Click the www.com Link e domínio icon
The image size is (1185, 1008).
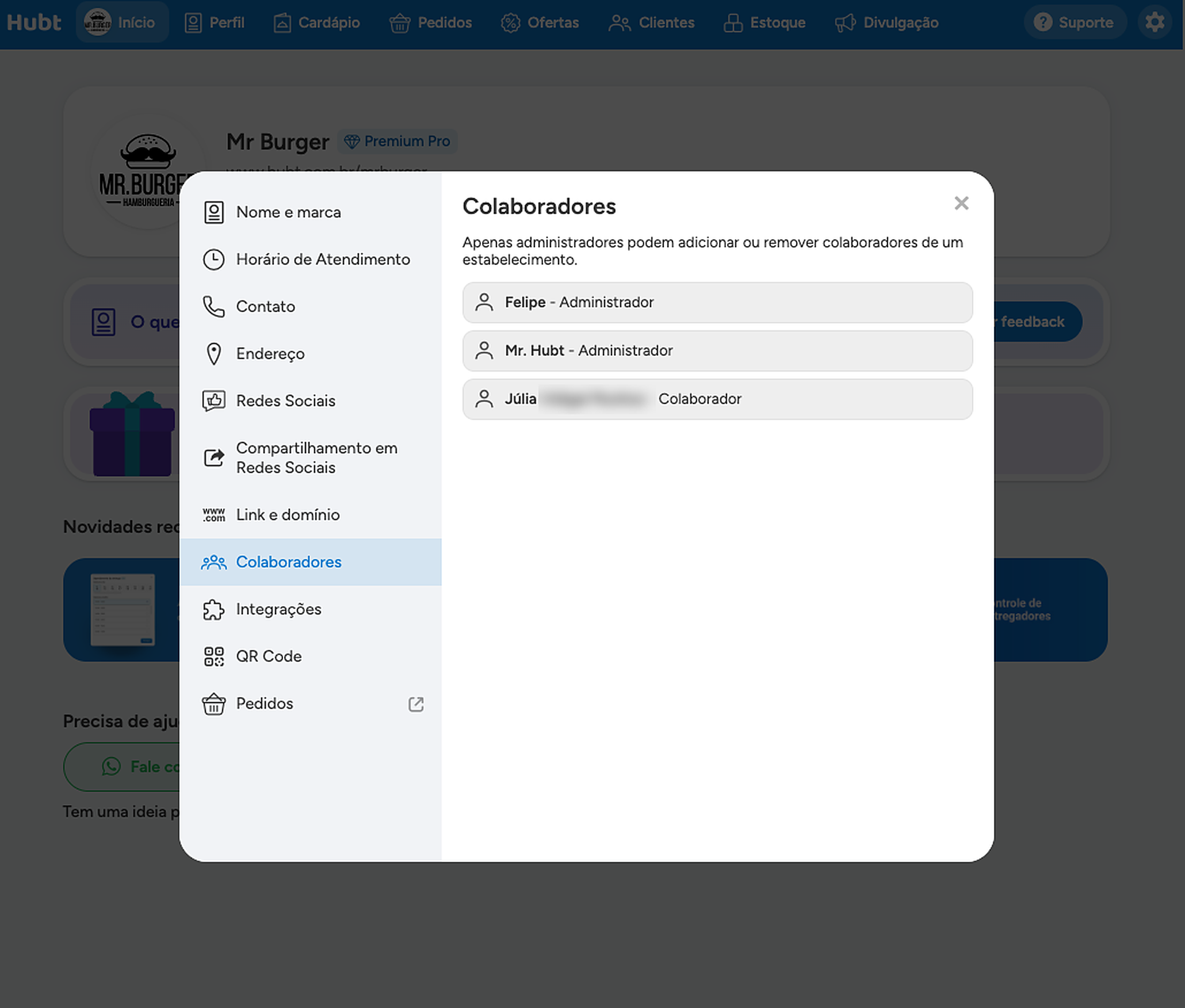coord(213,515)
